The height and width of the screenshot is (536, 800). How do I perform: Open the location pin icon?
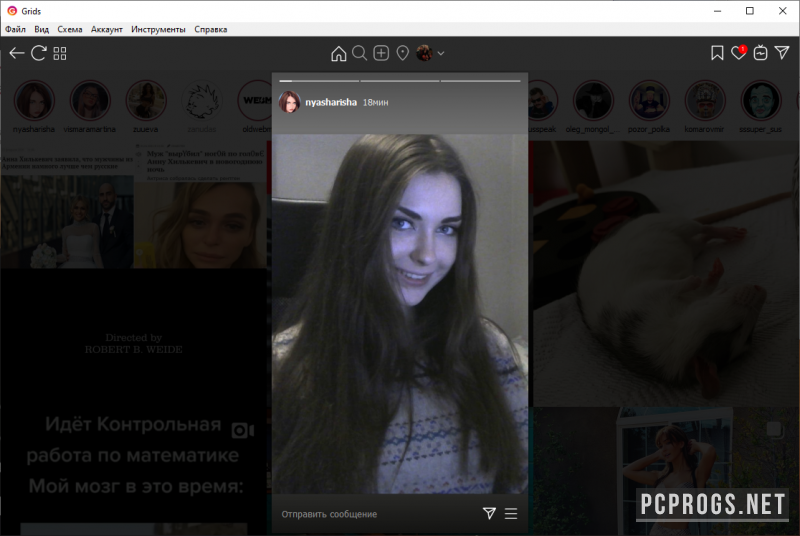[x=403, y=53]
